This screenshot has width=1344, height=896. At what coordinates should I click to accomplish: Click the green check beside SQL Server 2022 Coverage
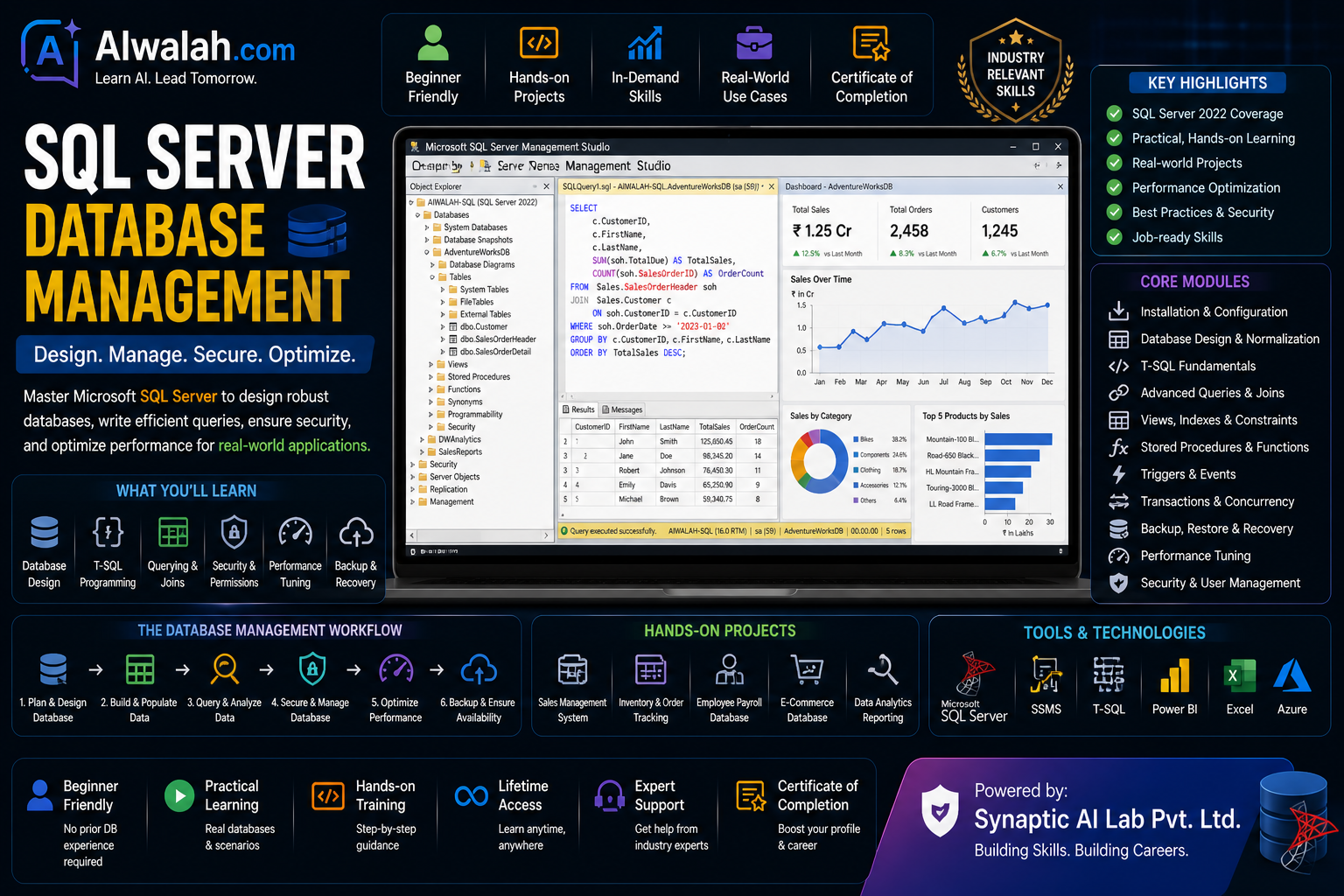point(1115,113)
